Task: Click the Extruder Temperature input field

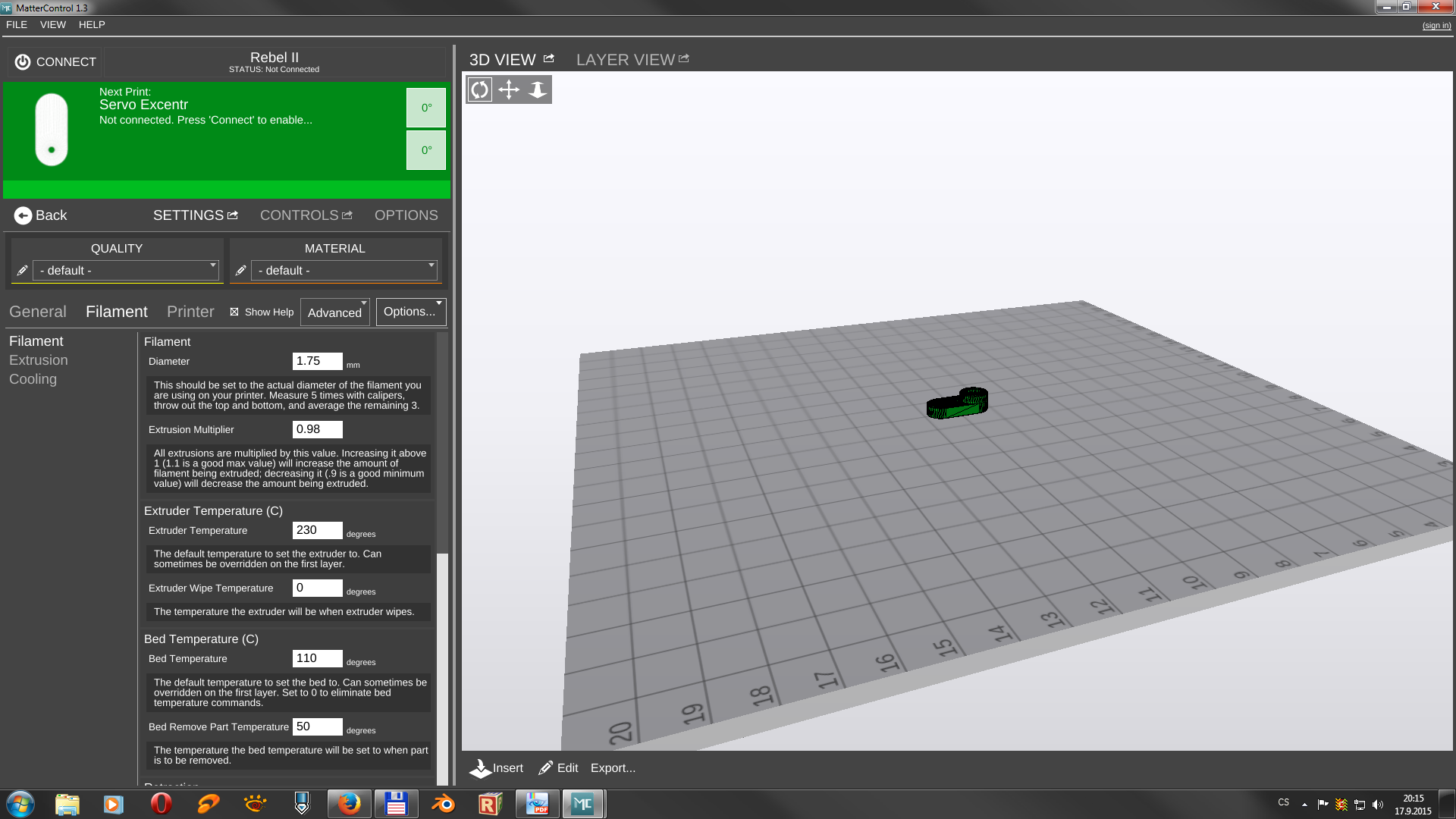Action: click(x=317, y=530)
